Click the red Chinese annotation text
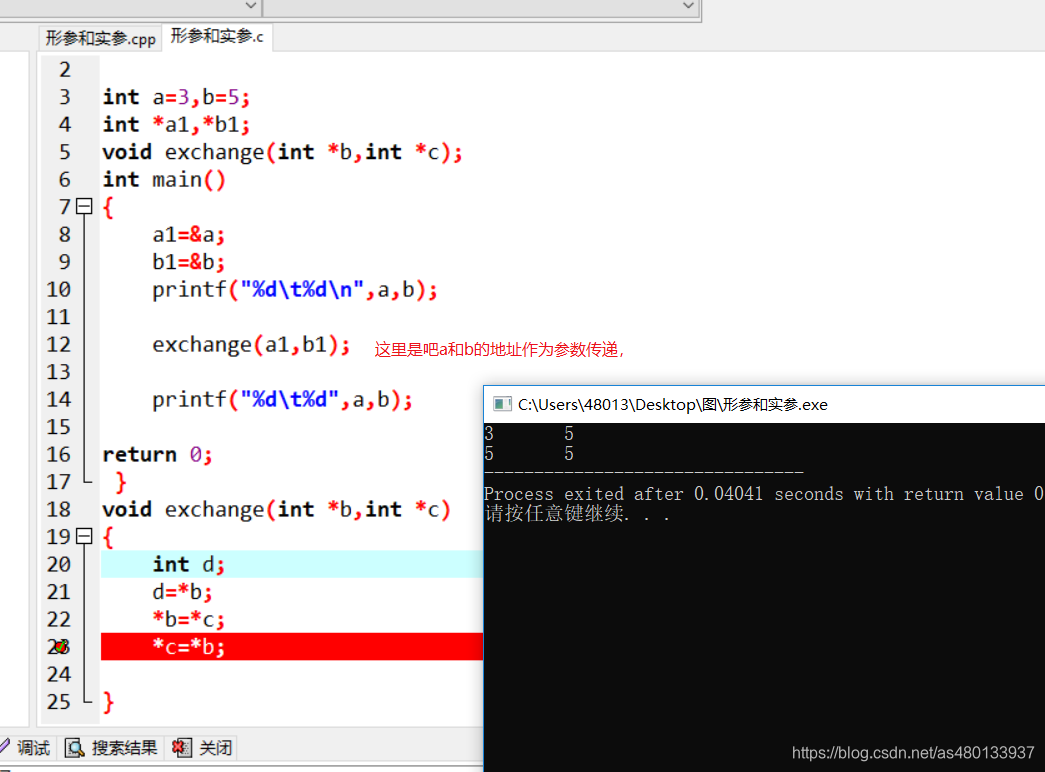The height and width of the screenshot is (772, 1045). [x=499, y=349]
